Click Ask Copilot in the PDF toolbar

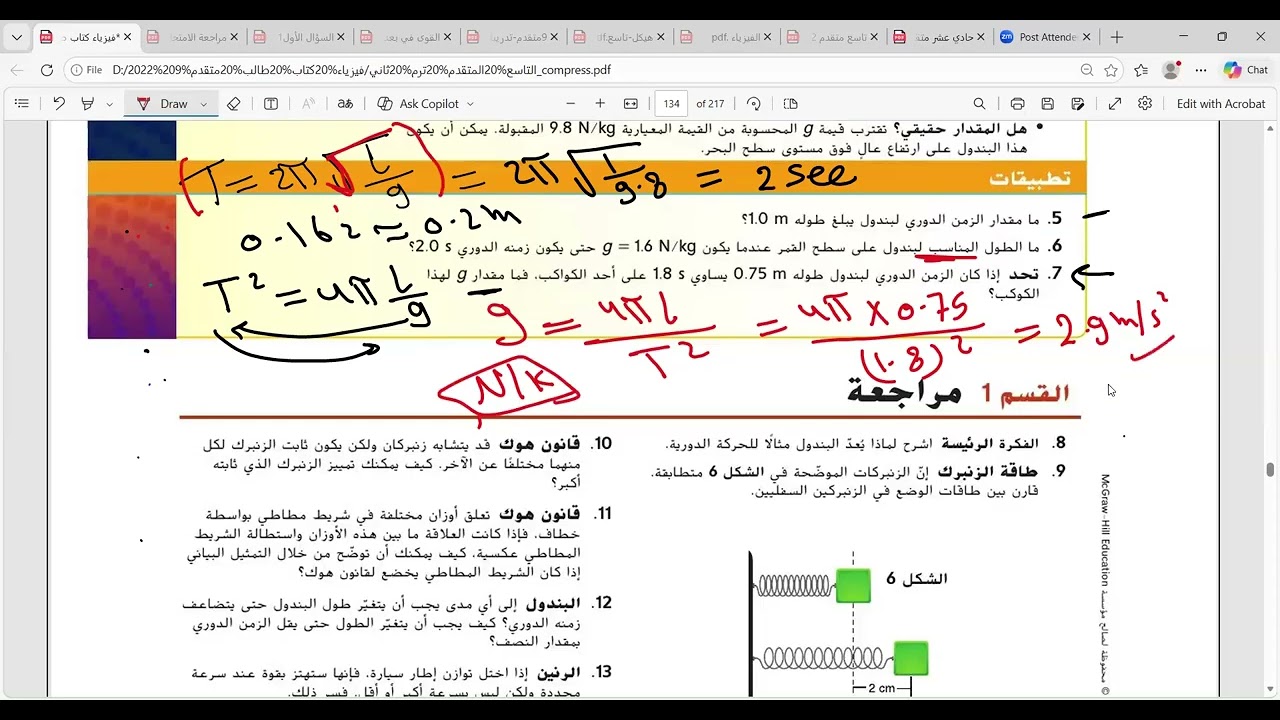(418, 103)
